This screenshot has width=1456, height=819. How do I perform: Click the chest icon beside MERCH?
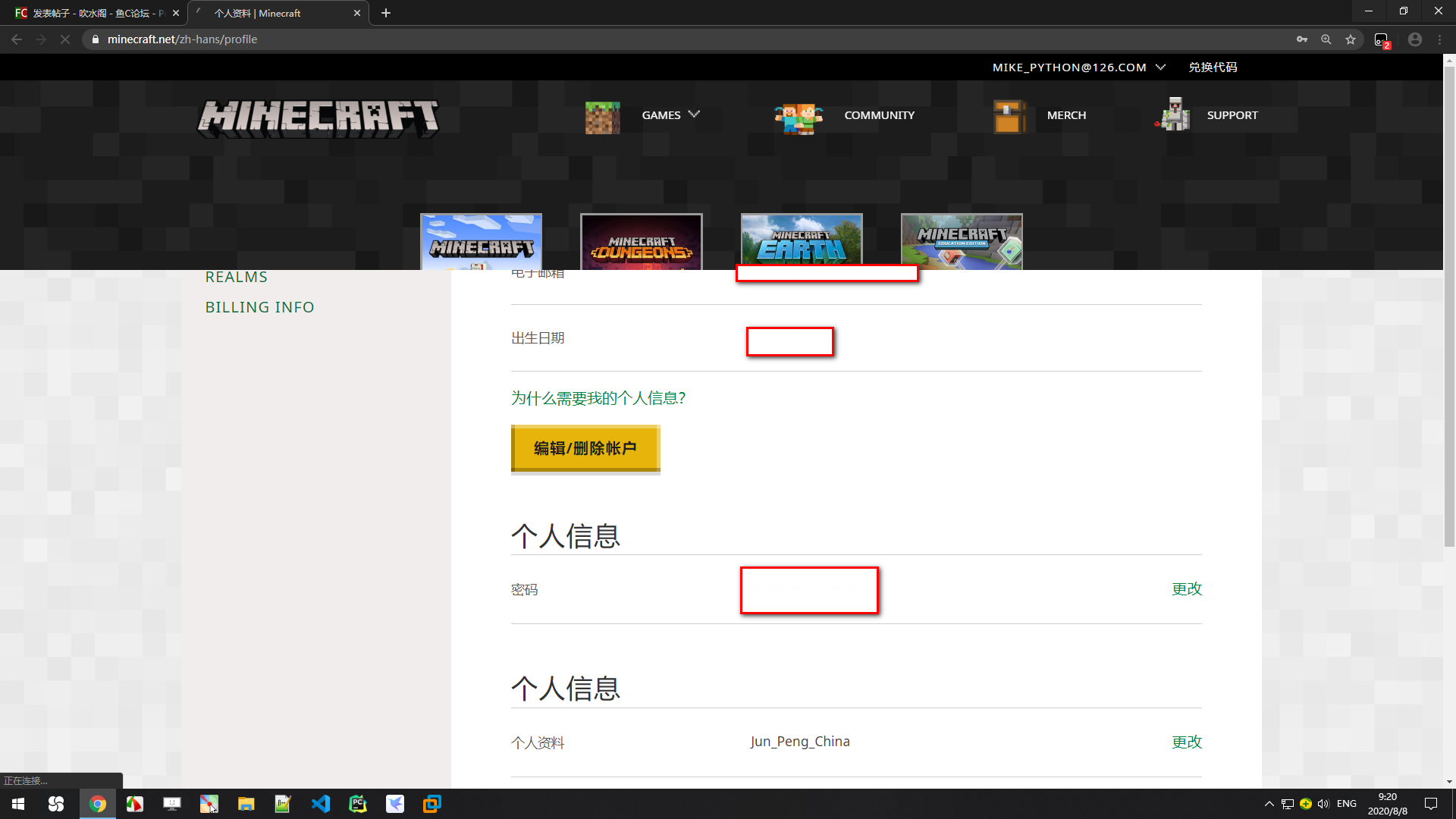click(1009, 117)
